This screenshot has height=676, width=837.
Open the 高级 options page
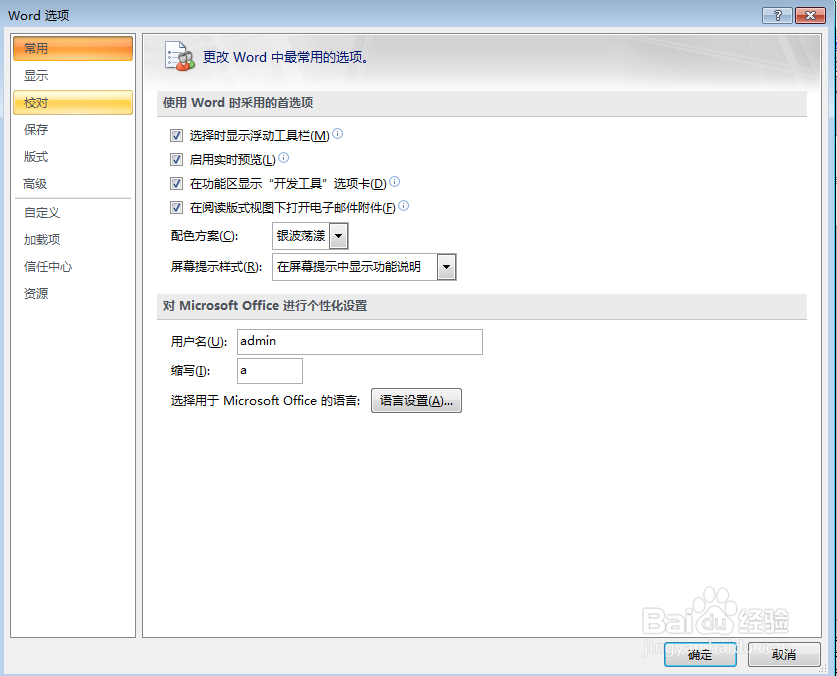(73, 184)
